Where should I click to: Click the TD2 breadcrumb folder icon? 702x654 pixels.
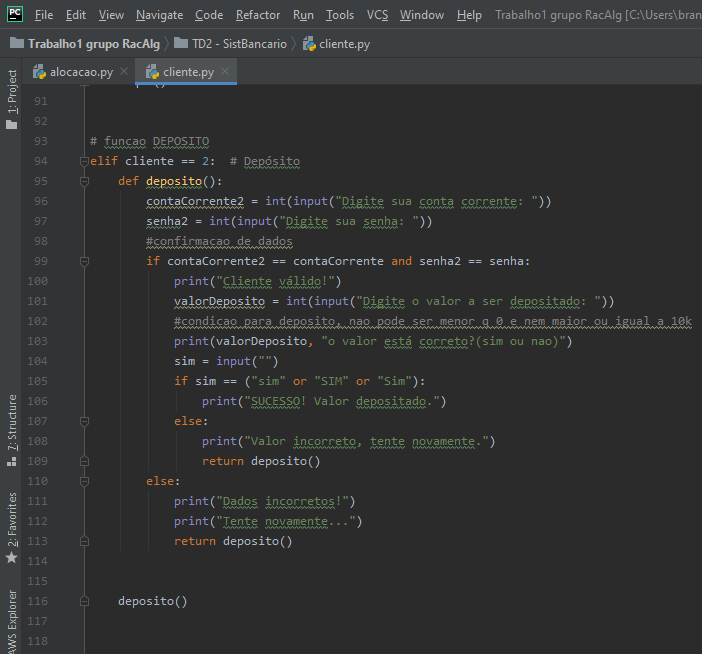pyautogui.click(x=181, y=43)
